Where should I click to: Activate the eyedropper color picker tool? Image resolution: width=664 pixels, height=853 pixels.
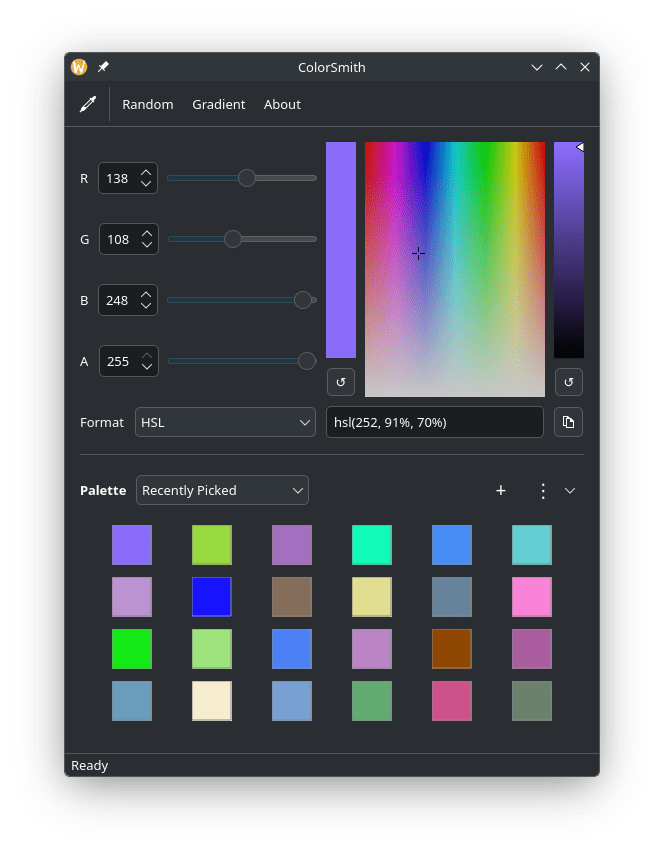click(88, 104)
